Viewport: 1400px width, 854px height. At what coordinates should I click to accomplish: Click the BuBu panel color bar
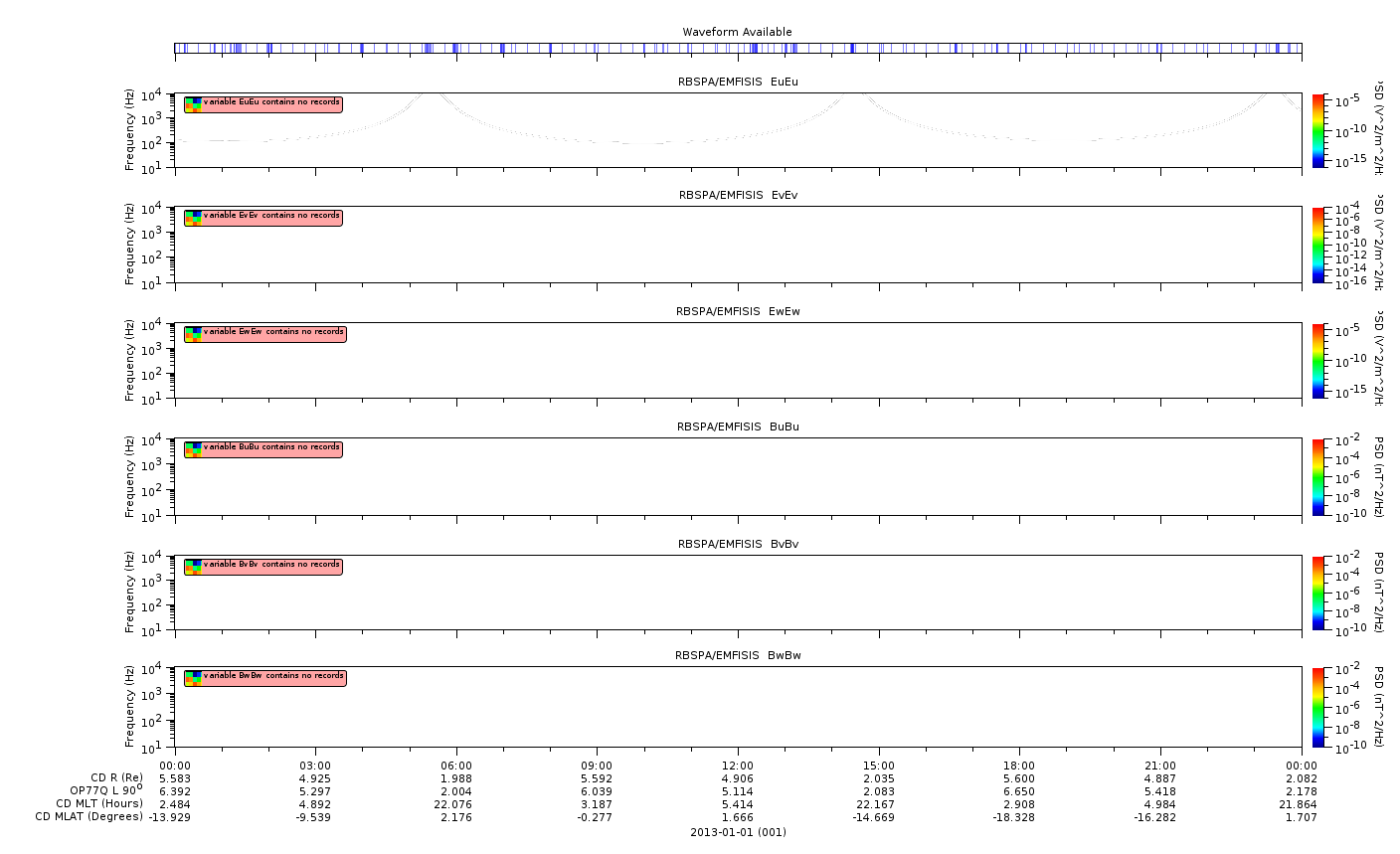[1318, 476]
